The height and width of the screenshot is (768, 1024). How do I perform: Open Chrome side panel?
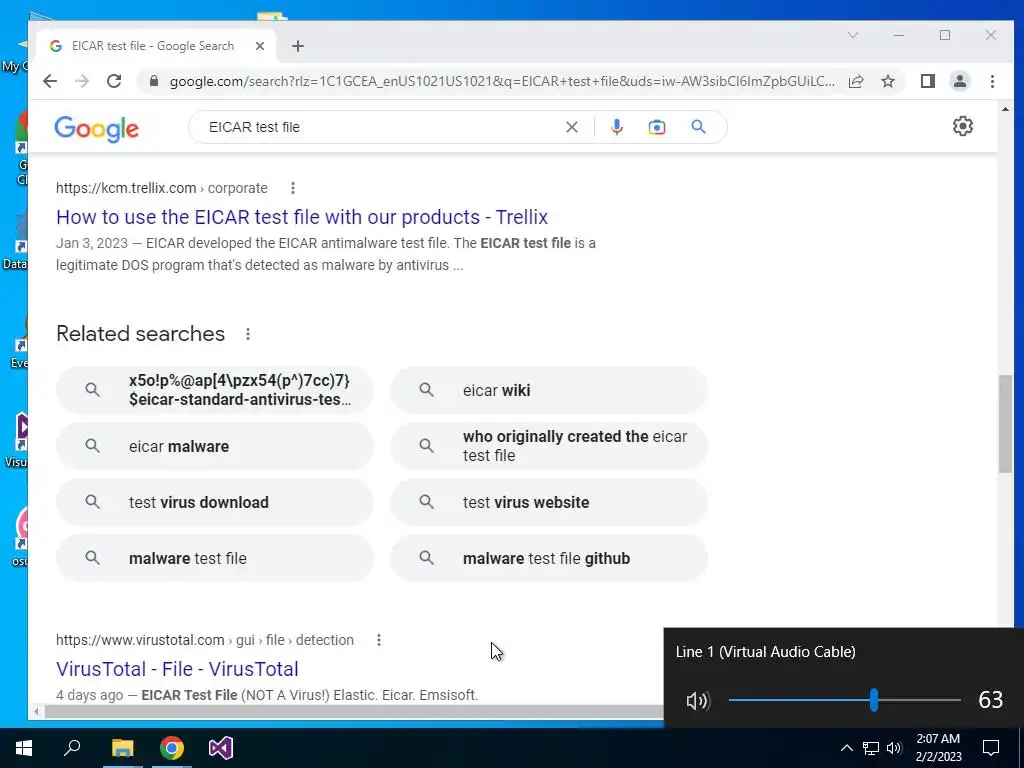click(x=927, y=81)
